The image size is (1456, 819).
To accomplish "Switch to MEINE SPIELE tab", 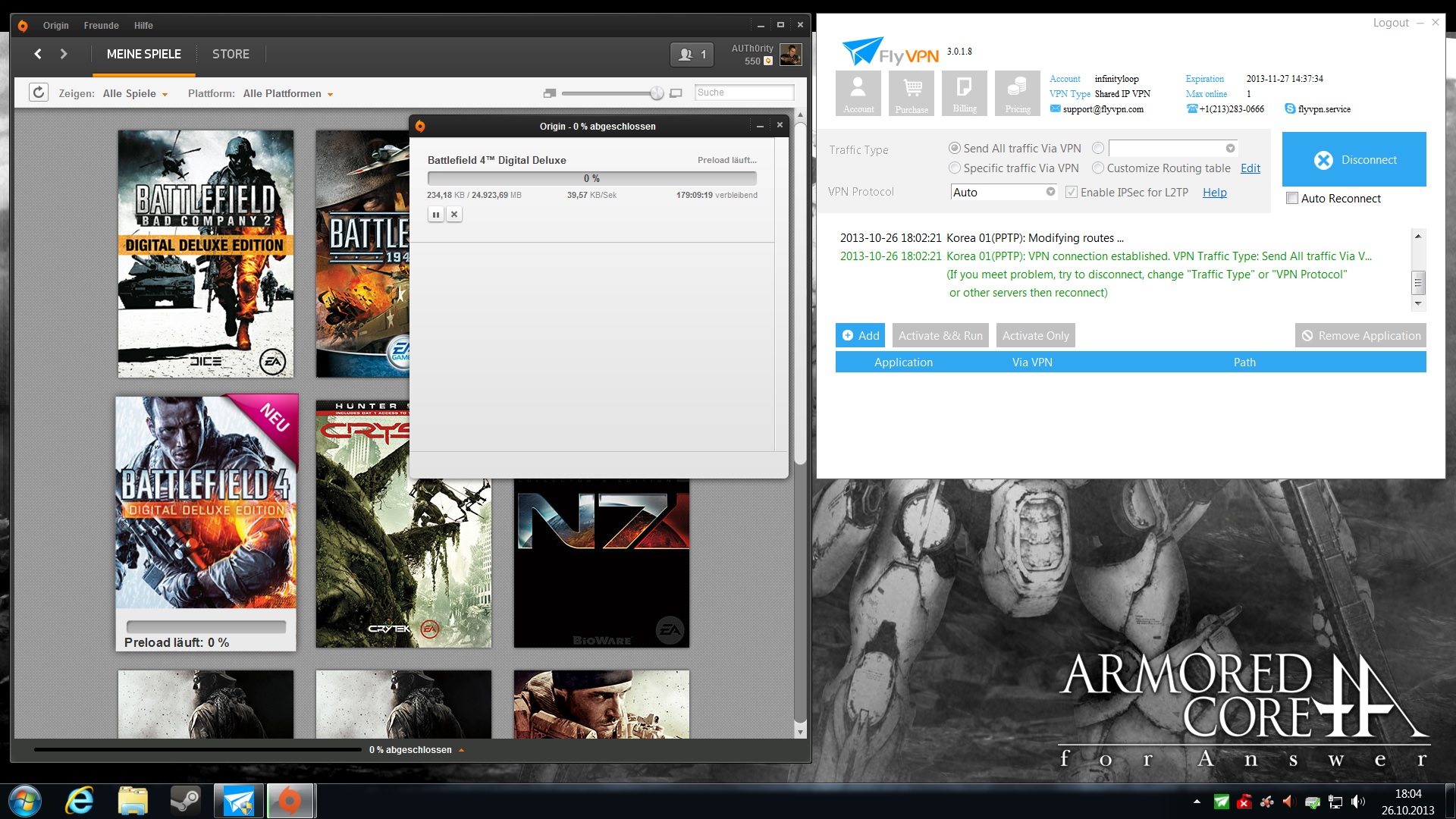I will [144, 55].
